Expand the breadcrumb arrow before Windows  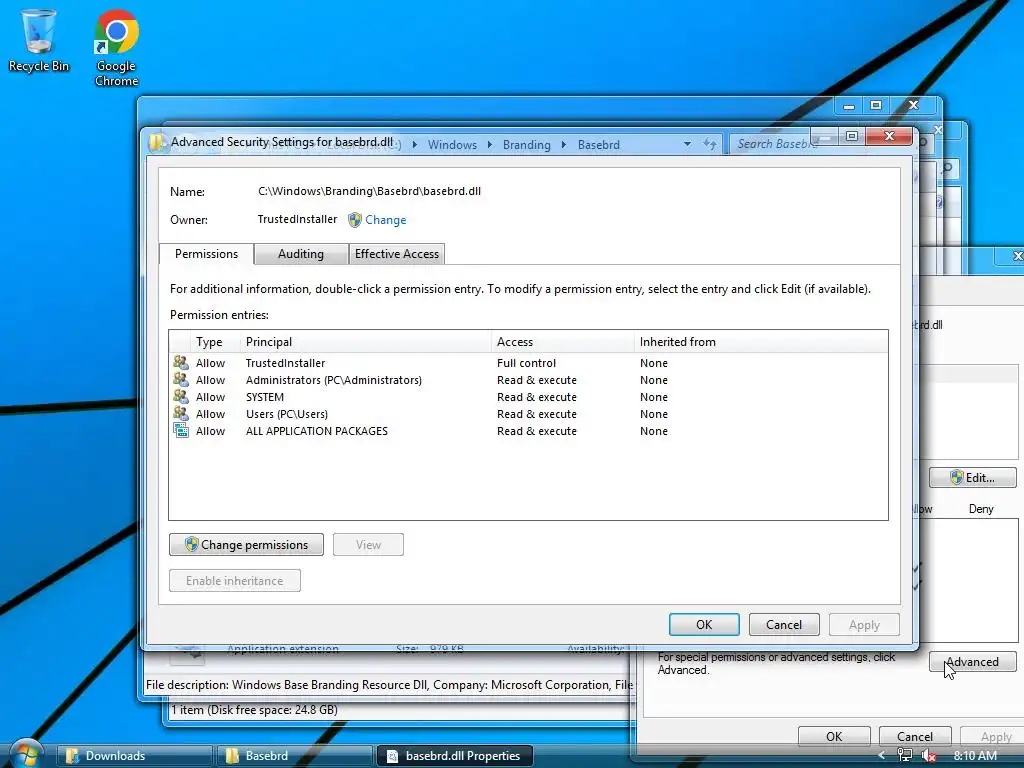click(x=415, y=145)
